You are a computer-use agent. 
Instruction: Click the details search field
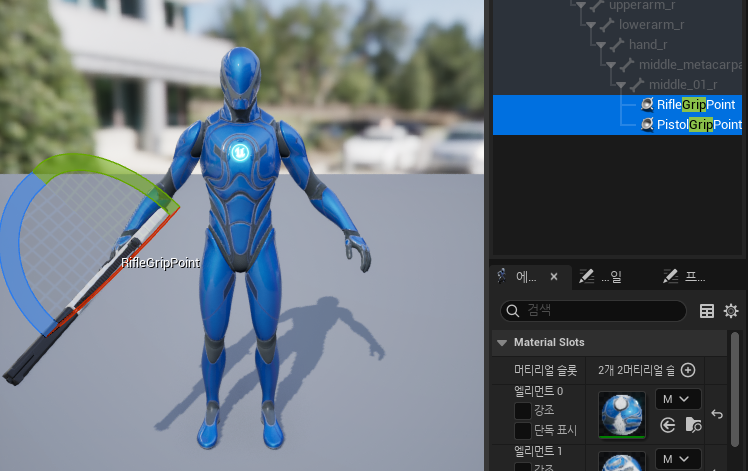[593, 311]
